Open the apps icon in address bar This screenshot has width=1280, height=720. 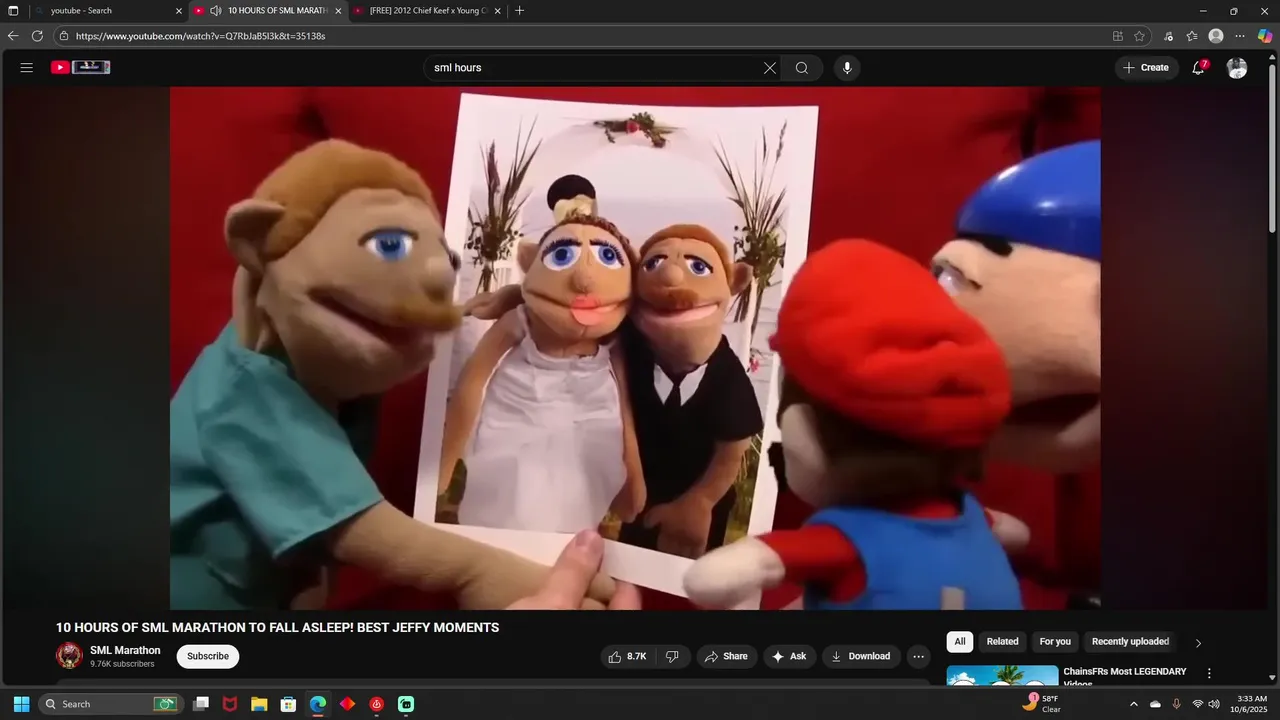tap(1118, 36)
